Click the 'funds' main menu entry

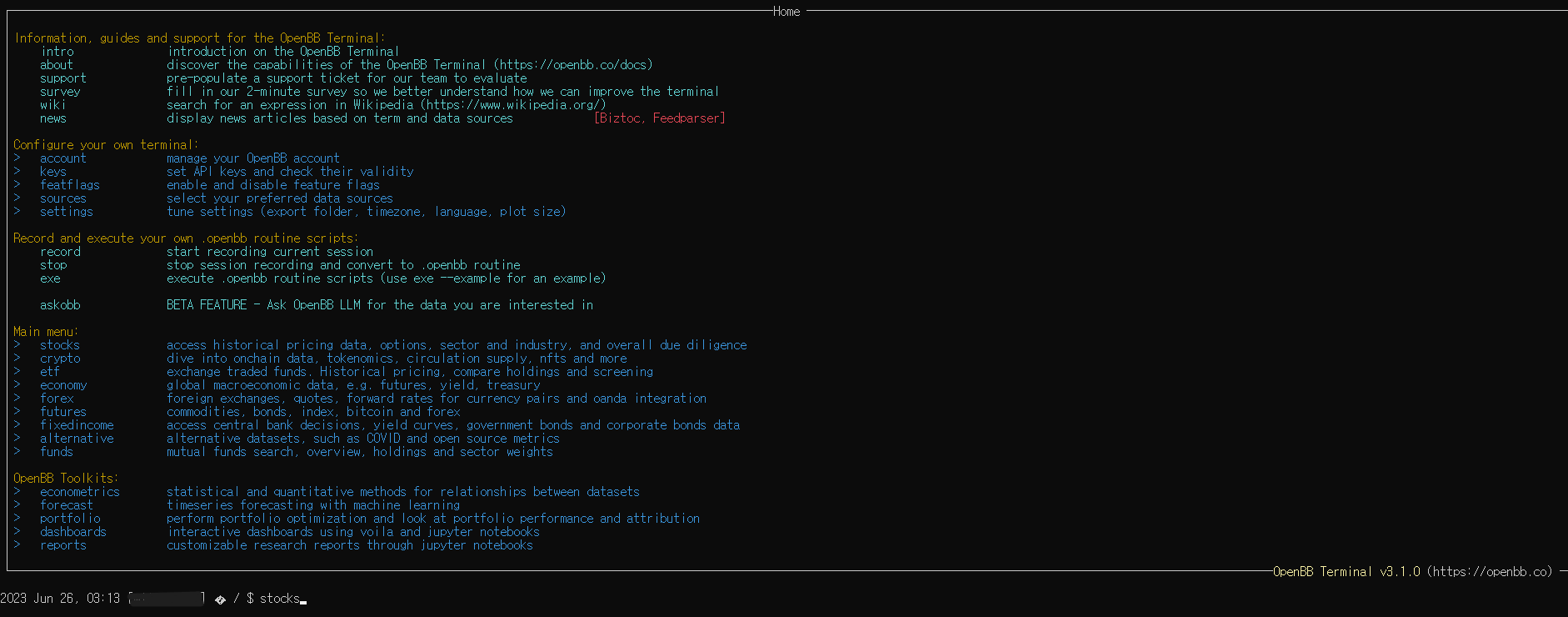[x=57, y=452]
